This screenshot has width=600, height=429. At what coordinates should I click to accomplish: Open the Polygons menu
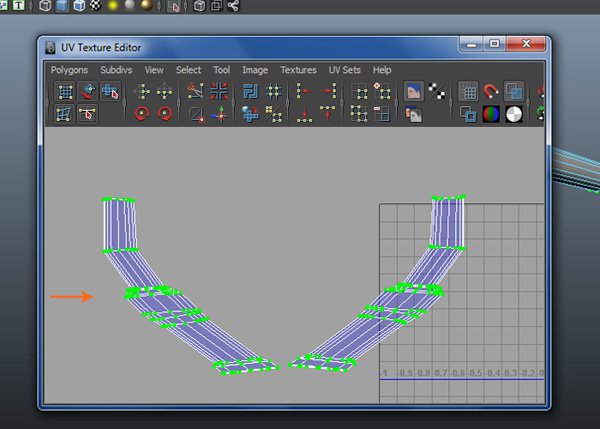[69, 70]
